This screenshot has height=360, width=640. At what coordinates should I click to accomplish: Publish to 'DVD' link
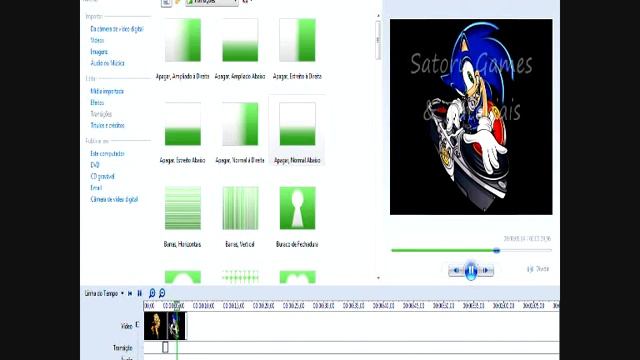point(95,165)
